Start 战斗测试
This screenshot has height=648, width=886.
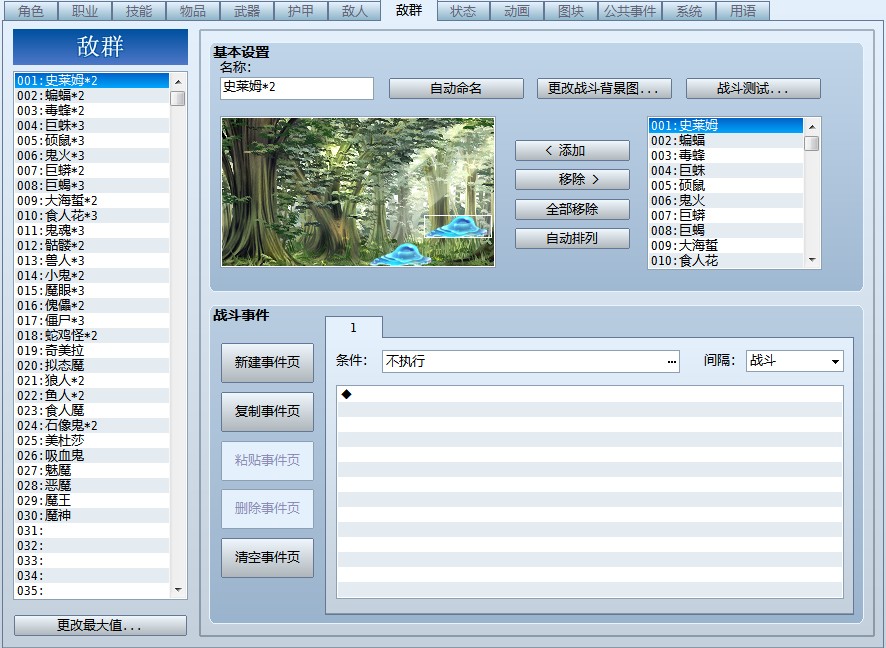(753, 88)
